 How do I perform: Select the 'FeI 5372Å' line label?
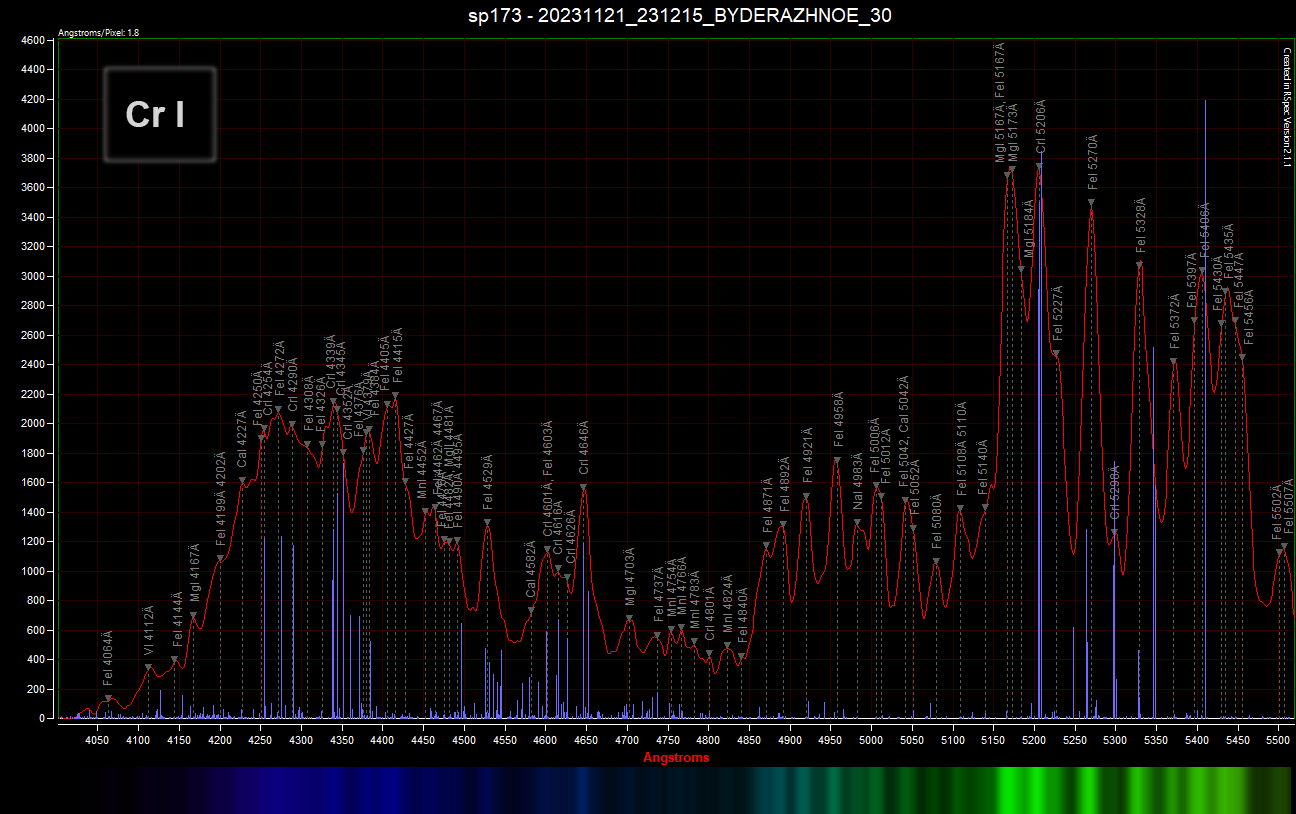(1175, 322)
